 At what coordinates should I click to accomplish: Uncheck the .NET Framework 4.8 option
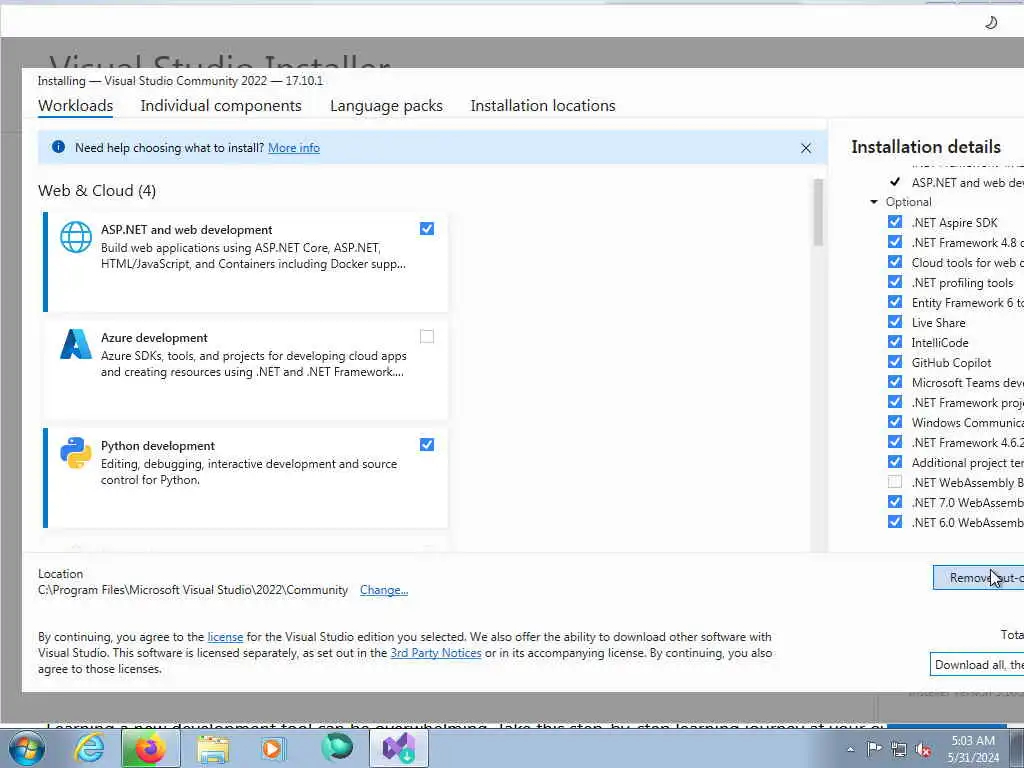[895, 242]
